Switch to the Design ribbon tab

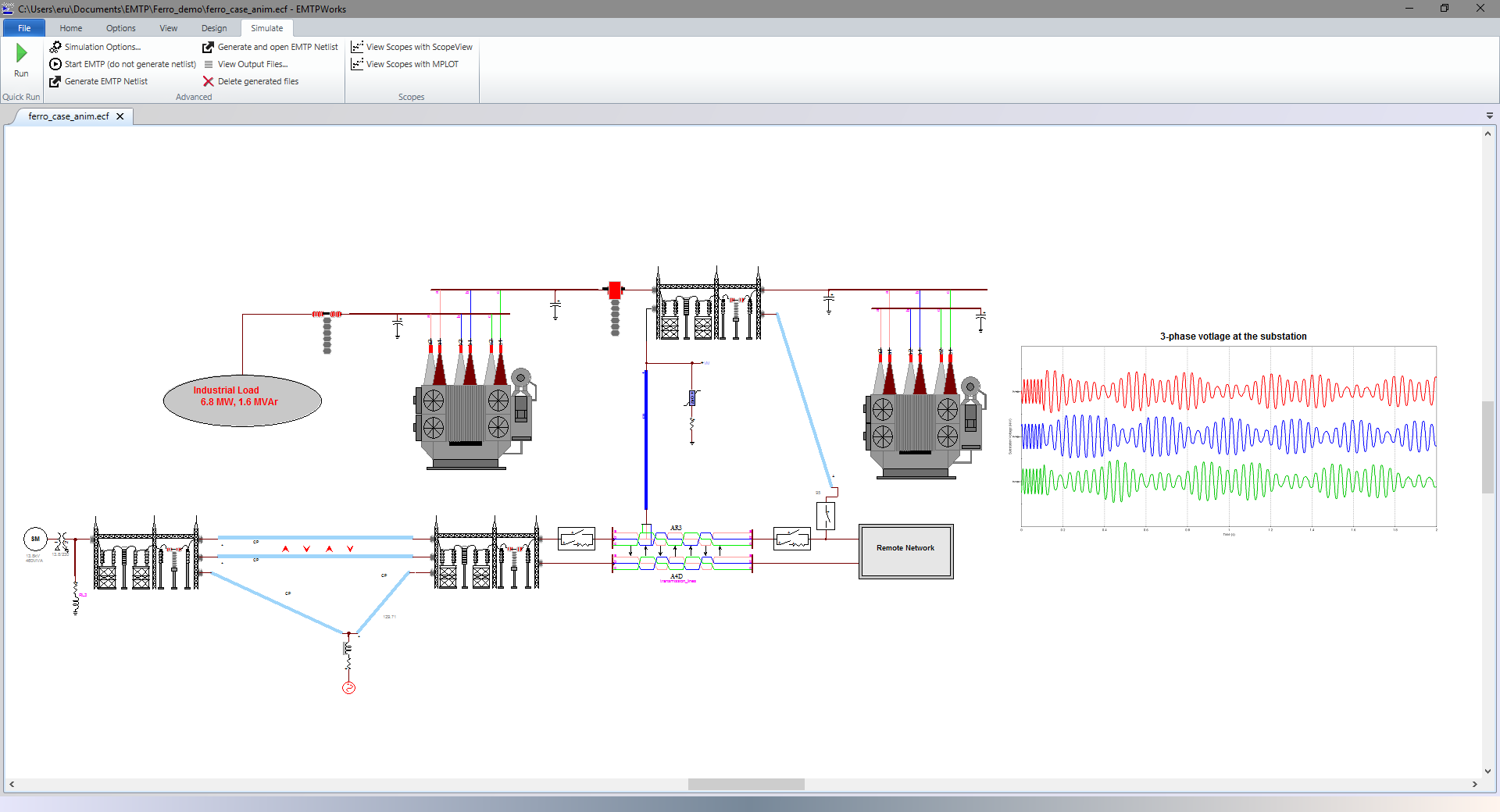click(x=214, y=28)
